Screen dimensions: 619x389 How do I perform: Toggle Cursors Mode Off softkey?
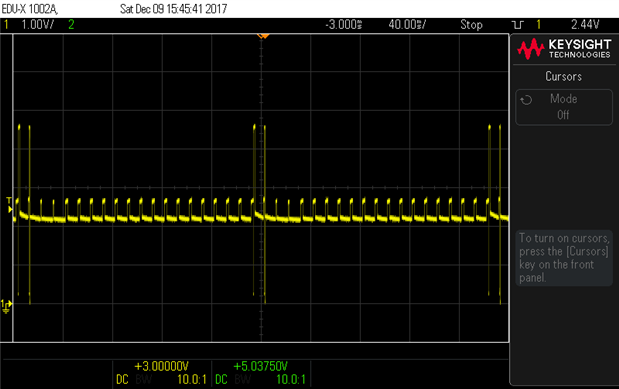[564, 107]
